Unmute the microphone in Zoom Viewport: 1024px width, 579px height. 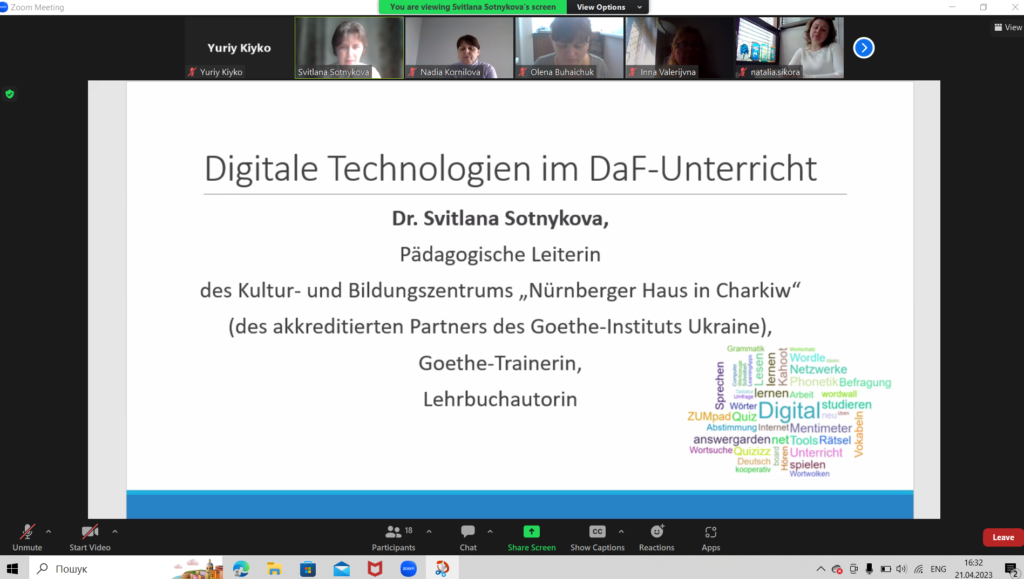(27, 537)
